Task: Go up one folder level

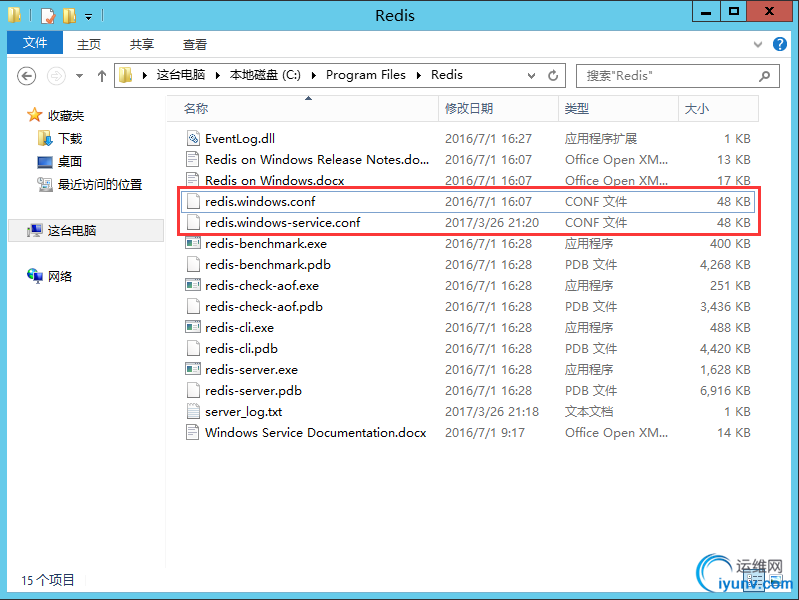Action: (102, 76)
